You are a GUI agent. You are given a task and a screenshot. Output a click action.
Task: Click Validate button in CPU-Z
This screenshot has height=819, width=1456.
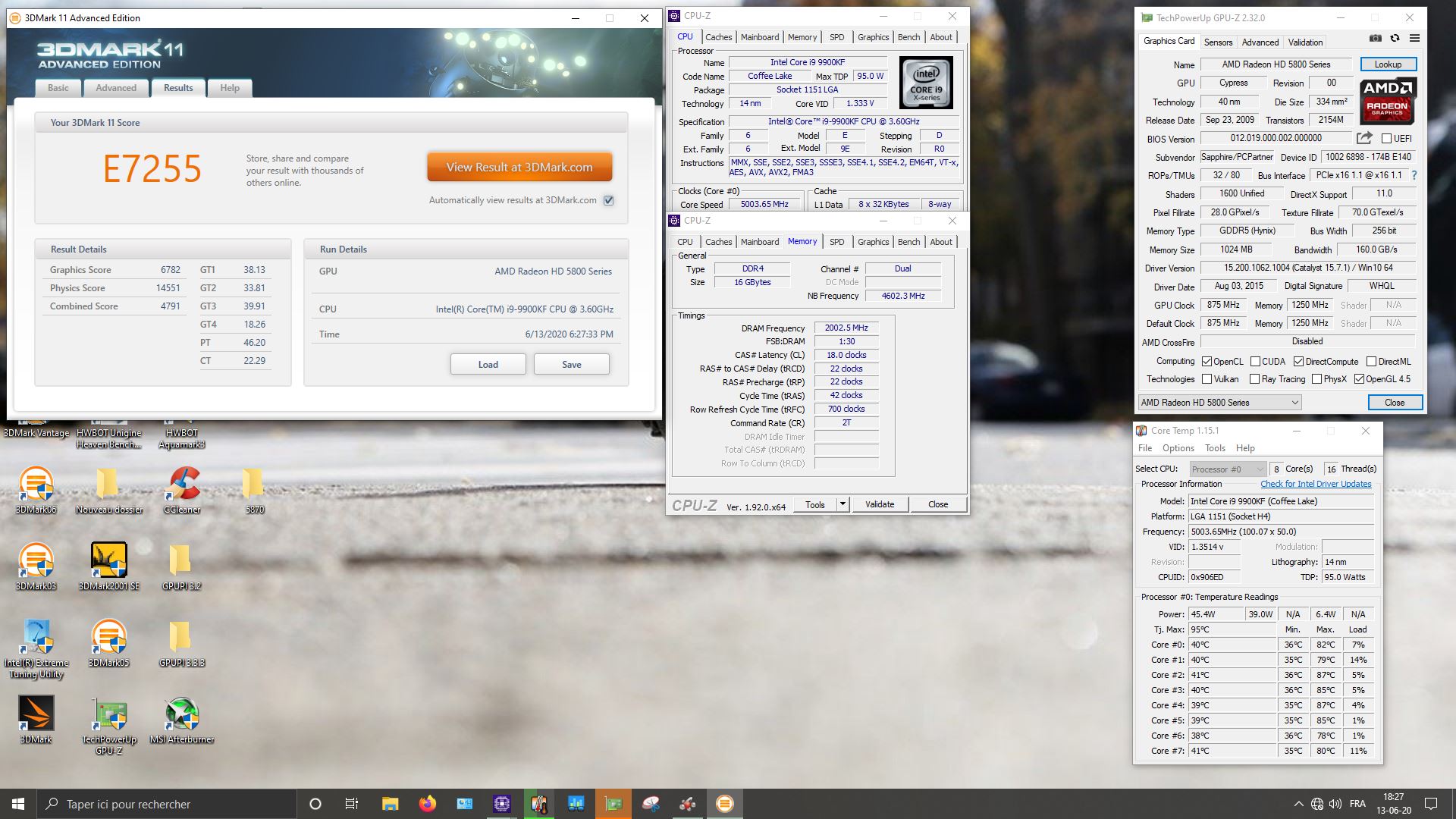[x=880, y=504]
